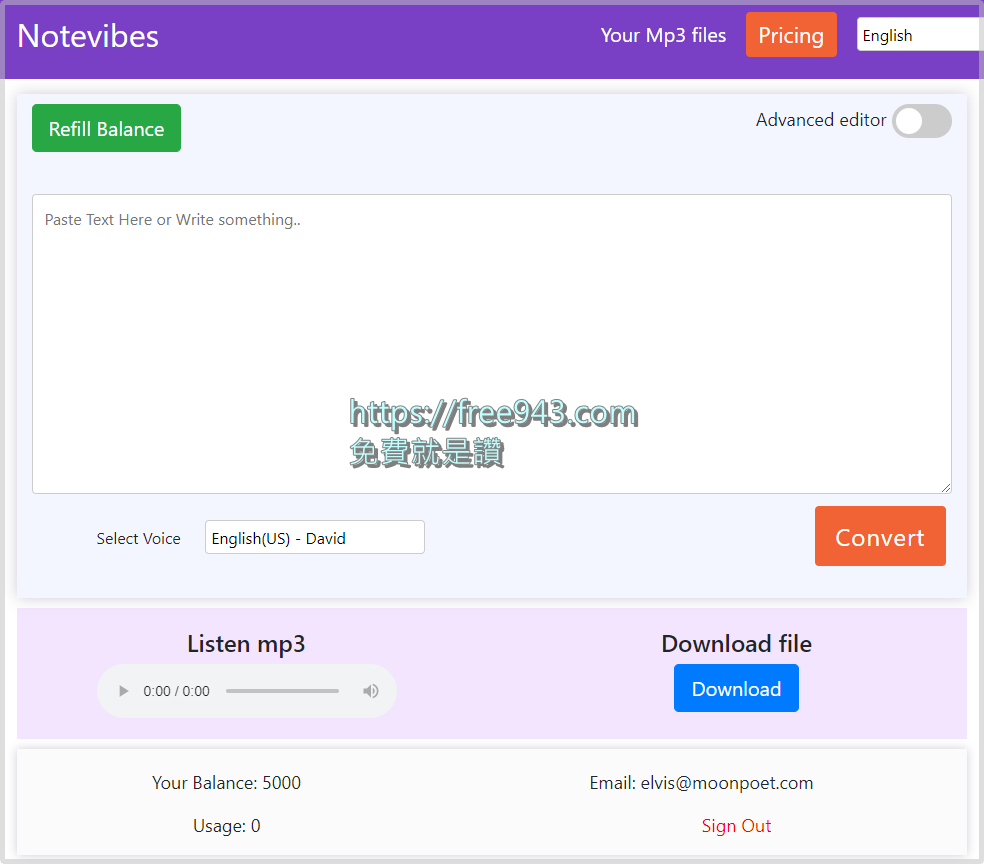The width and height of the screenshot is (984, 864).
Task: Click the textarea resize grip corner
Action: coord(947,487)
